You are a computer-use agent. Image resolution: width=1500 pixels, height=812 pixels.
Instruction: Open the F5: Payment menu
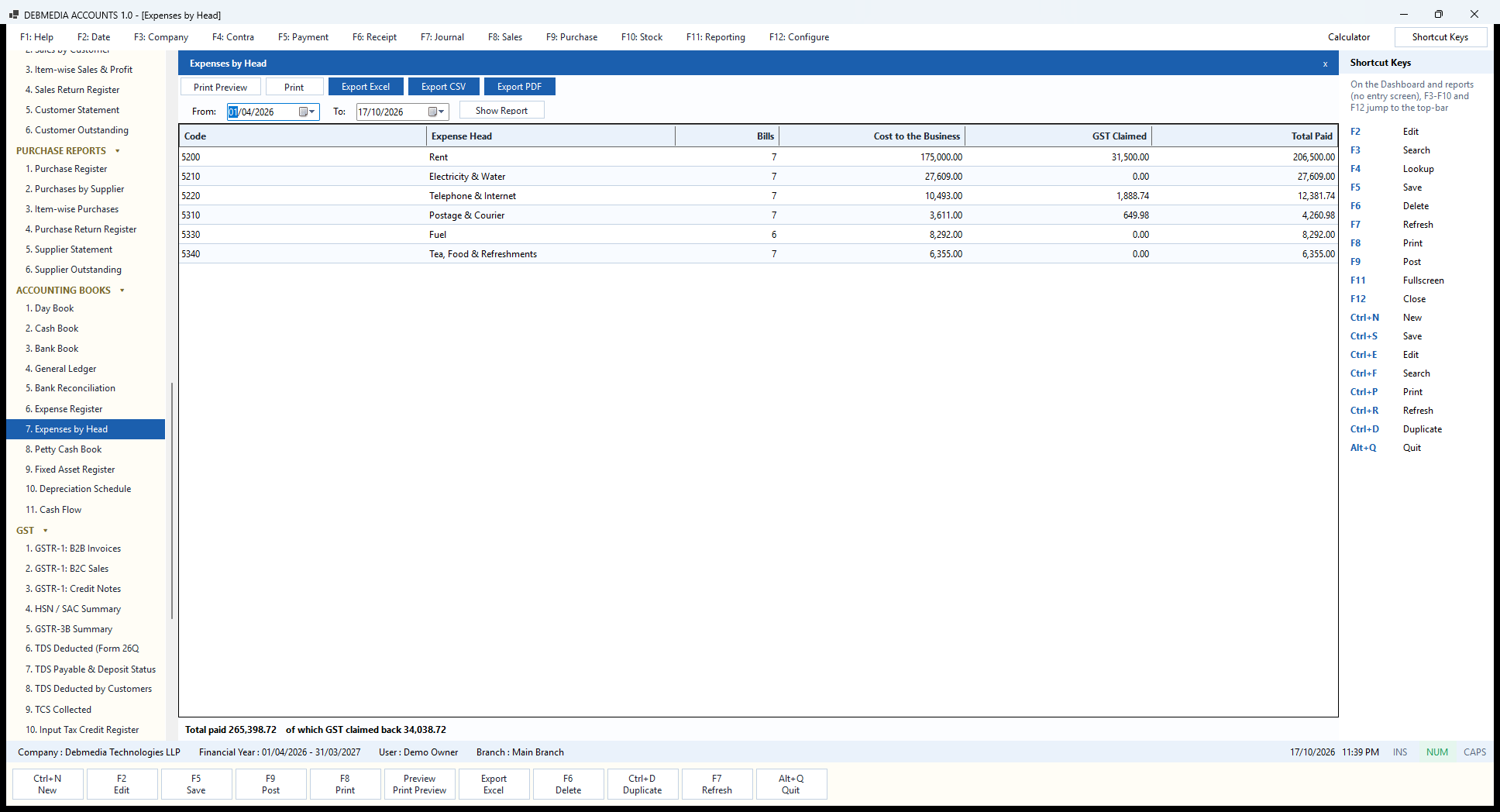(x=303, y=37)
